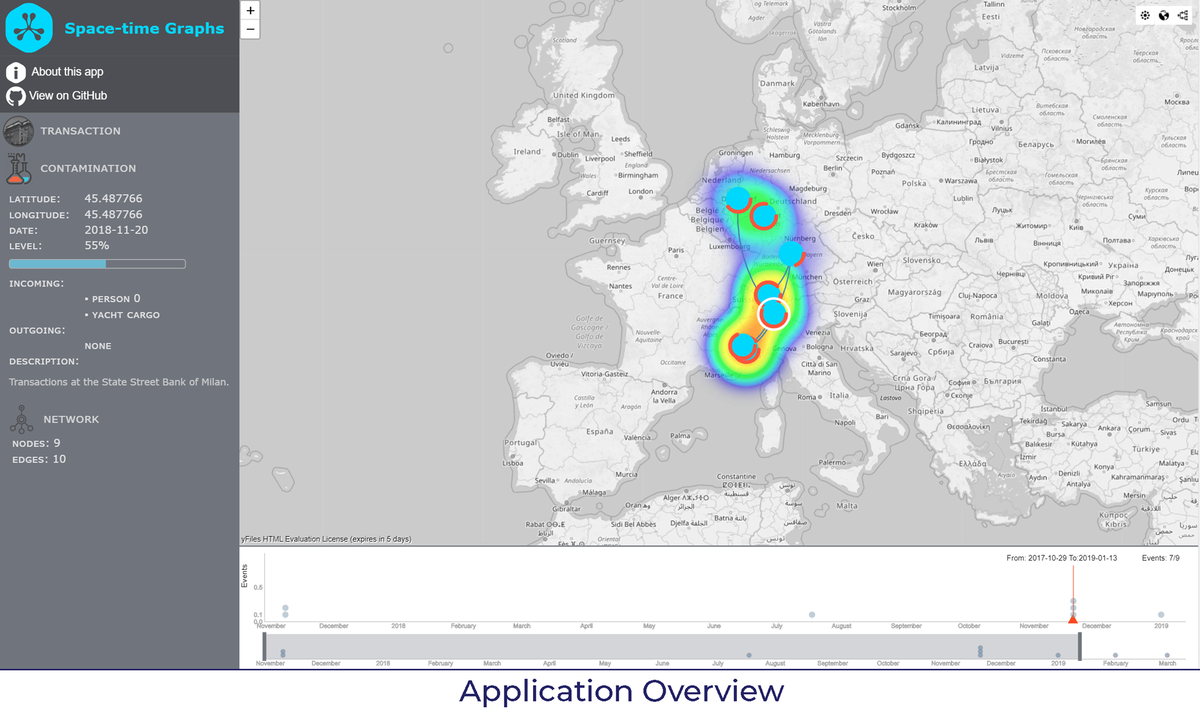Click the 55% contamination level bar
1200x719 pixels.
(97, 263)
